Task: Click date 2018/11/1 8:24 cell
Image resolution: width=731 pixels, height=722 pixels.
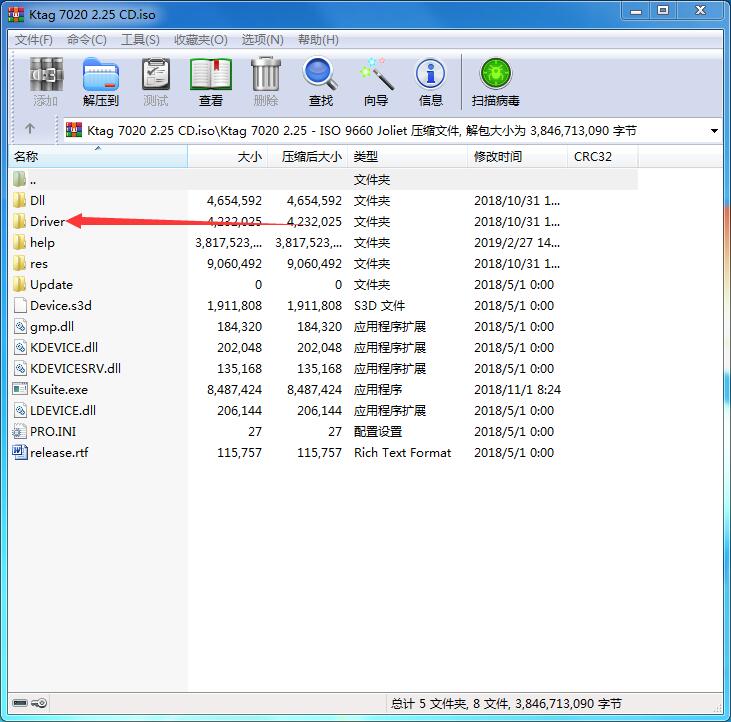Action: pyautogui.click(x=517, y=389)
